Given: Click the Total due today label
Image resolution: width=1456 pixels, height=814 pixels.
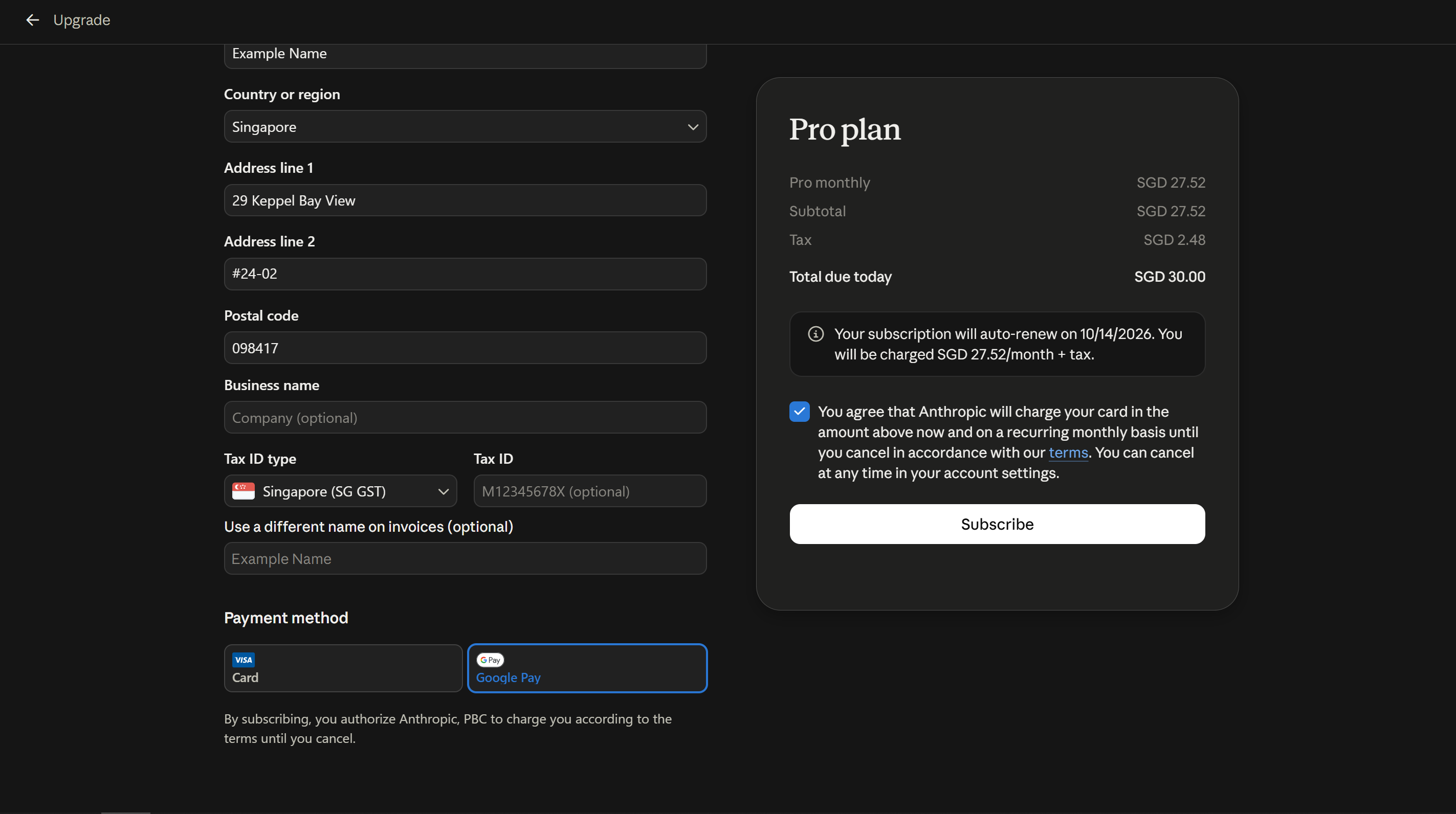Looking at the screenshot, I should point(841,277).
